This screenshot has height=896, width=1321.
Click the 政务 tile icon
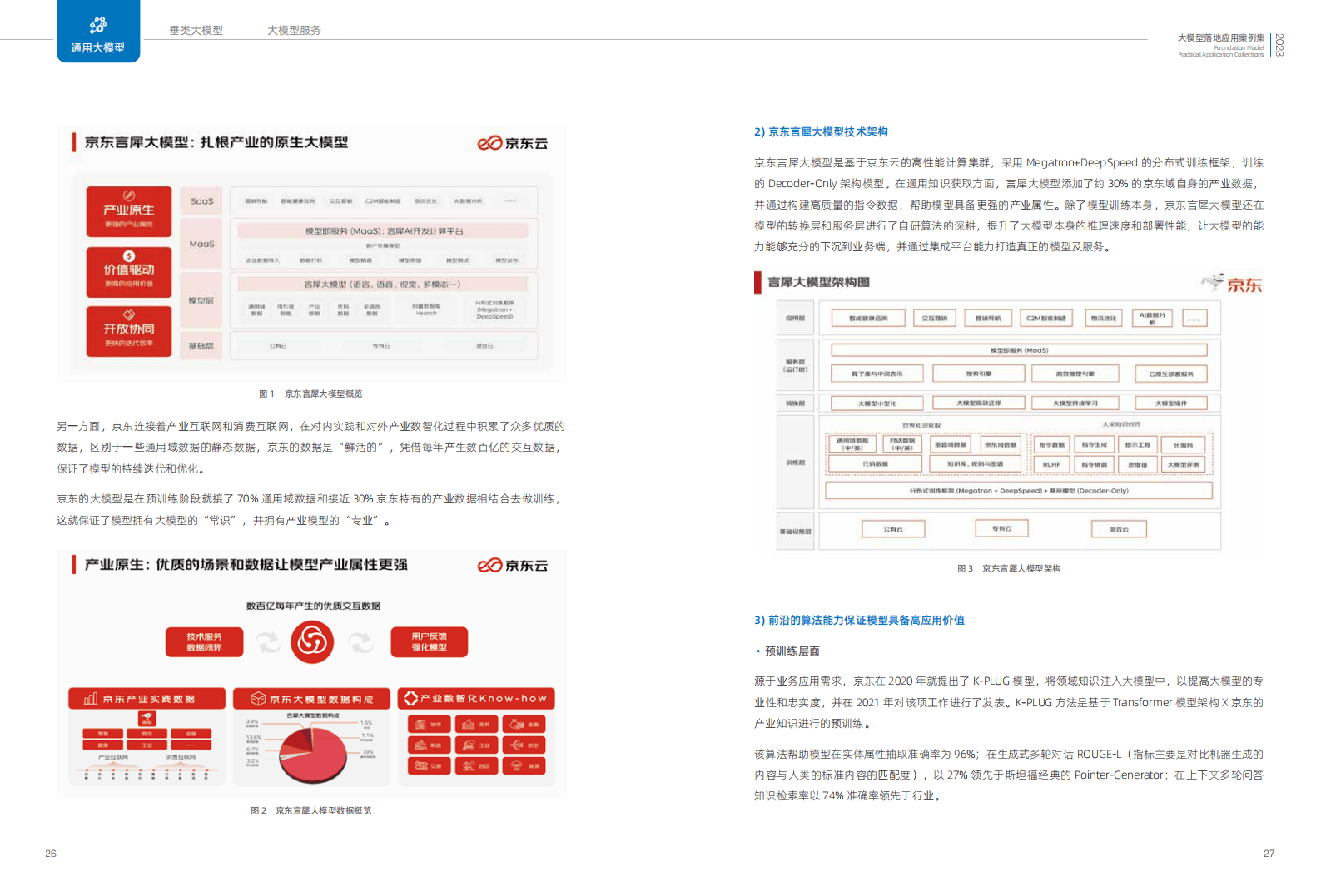(x=469, y=725)
